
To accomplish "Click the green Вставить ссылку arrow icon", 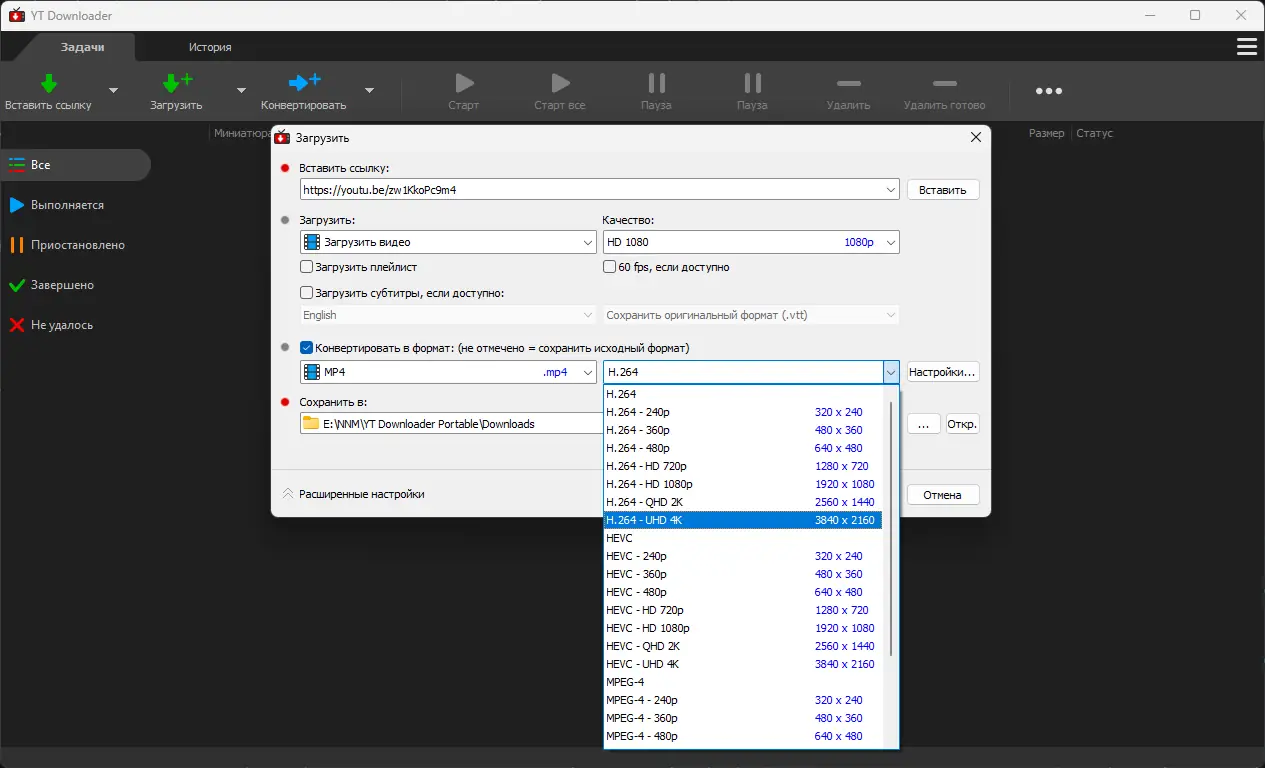I will 48,83.
